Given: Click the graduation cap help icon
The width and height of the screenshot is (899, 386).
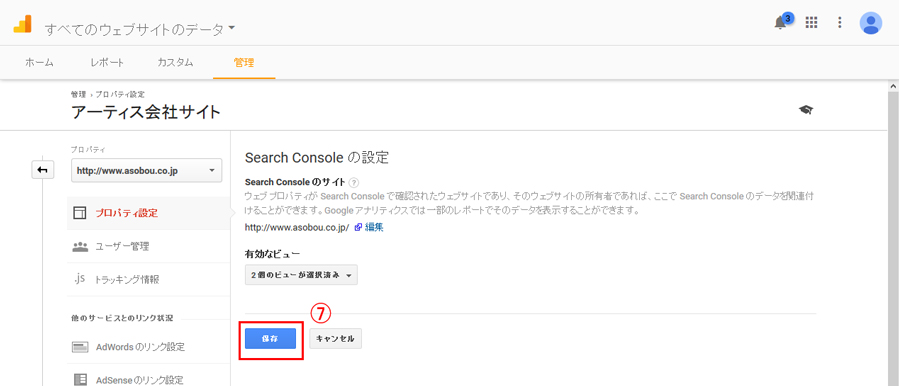Looking at the screenshot, I should tap(806, 110).
